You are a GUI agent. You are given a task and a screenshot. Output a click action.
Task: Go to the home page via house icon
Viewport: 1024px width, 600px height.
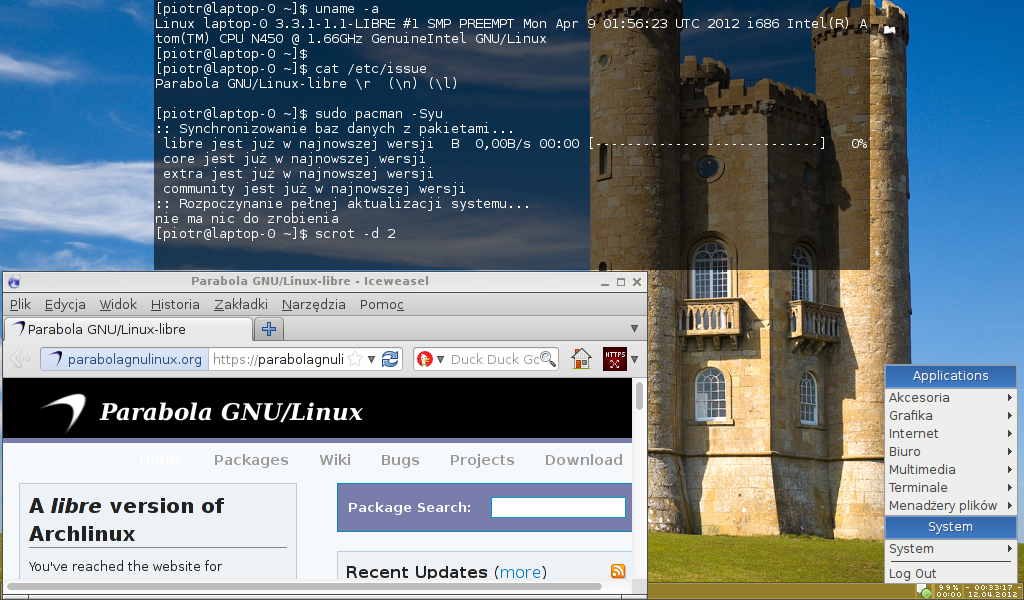[581, 359]
